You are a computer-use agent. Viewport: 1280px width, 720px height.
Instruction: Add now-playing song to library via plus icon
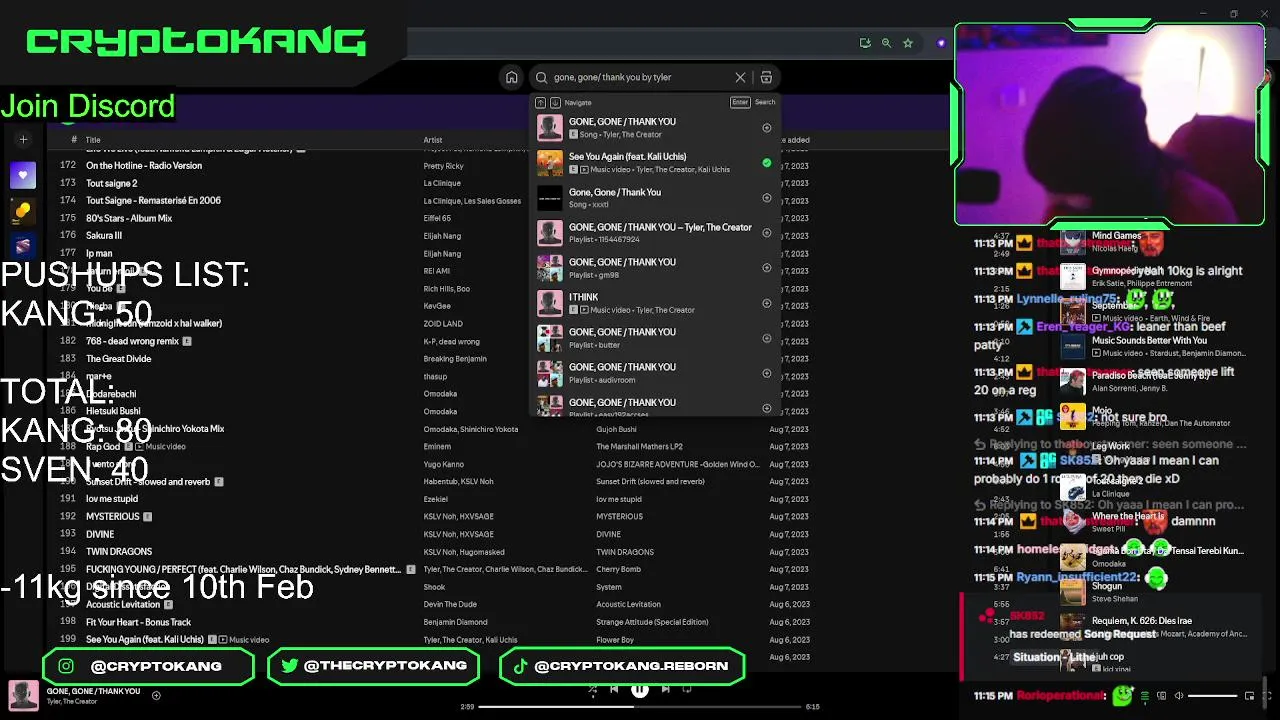(156, 695)
